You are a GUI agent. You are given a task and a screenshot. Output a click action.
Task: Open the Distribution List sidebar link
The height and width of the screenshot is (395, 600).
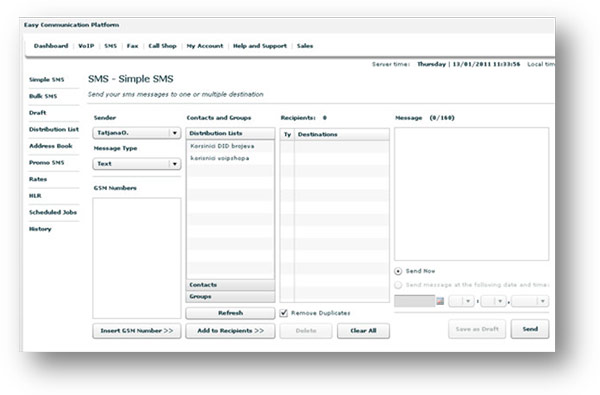tap(54, 129)
